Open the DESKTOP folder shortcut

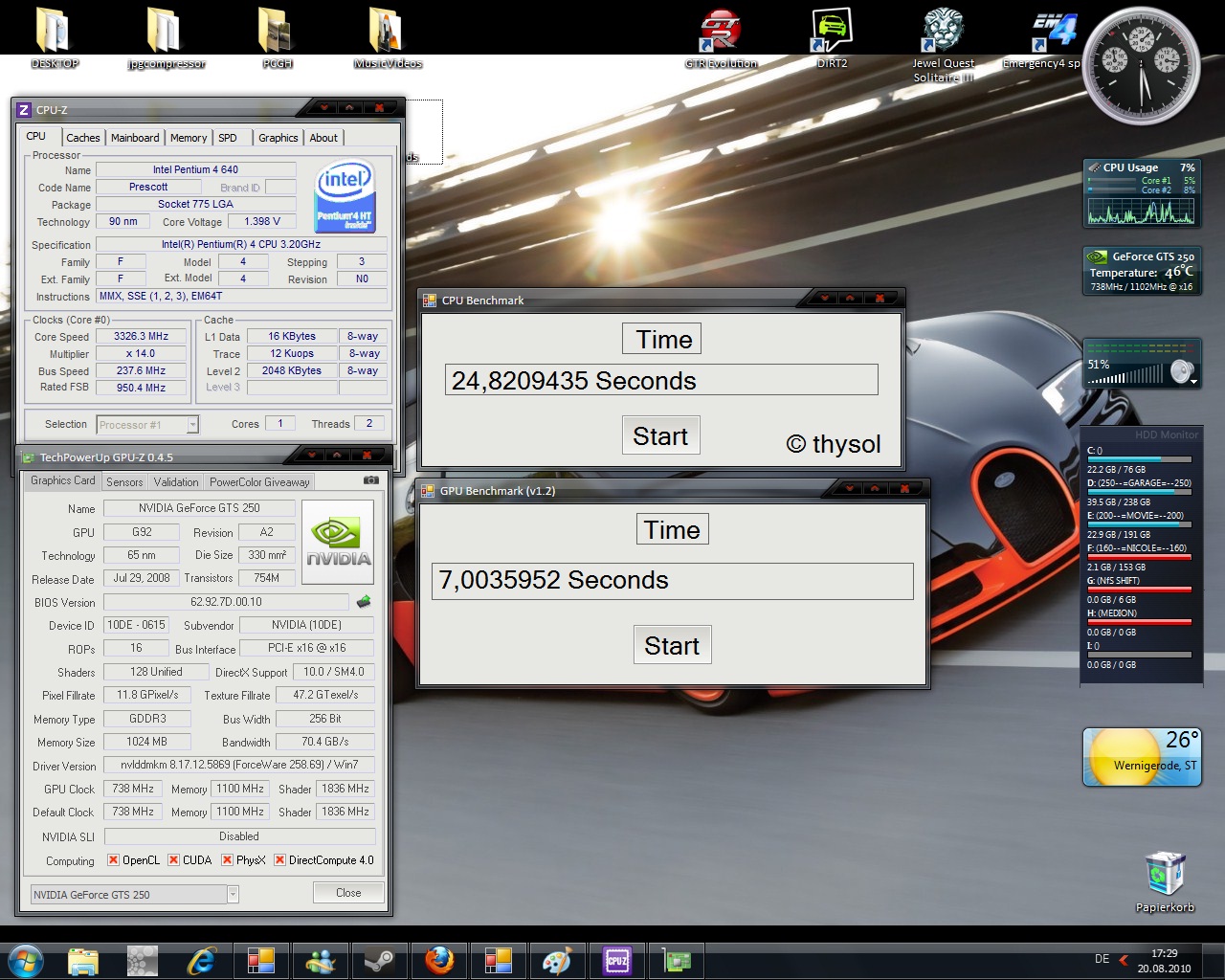tap(54, 38)
